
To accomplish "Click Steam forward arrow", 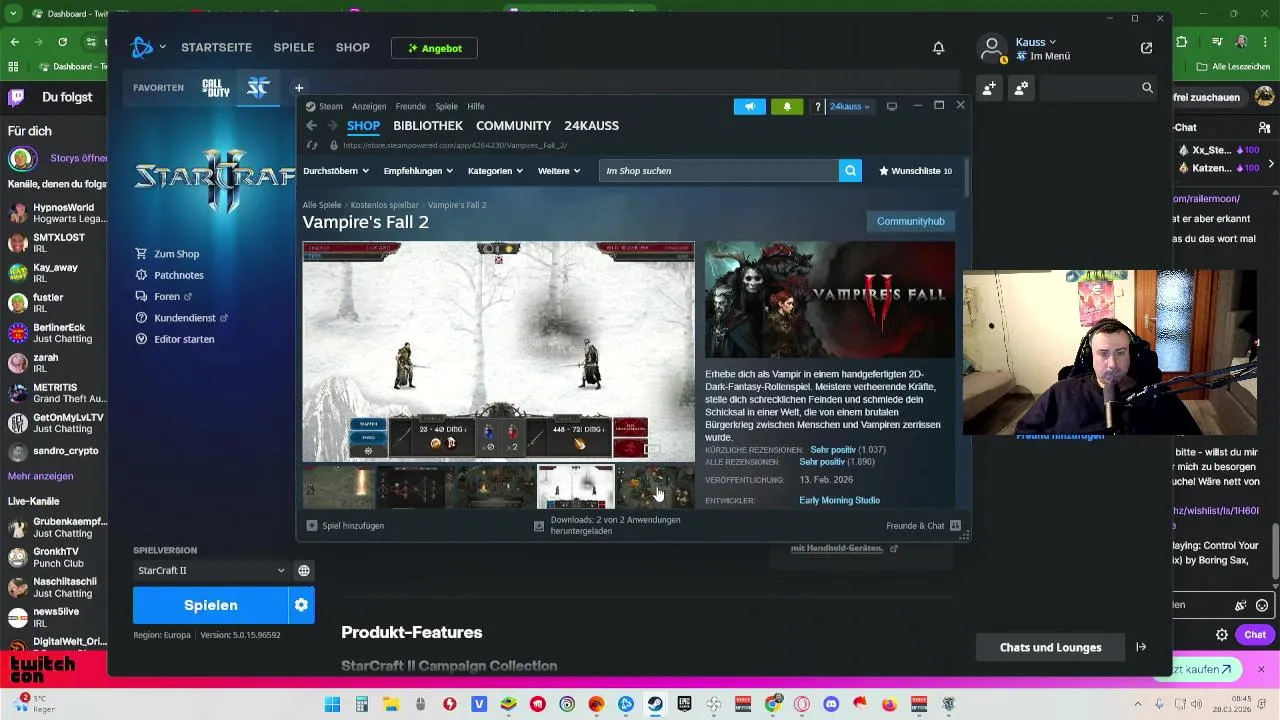I will click(x=332, y=125).
